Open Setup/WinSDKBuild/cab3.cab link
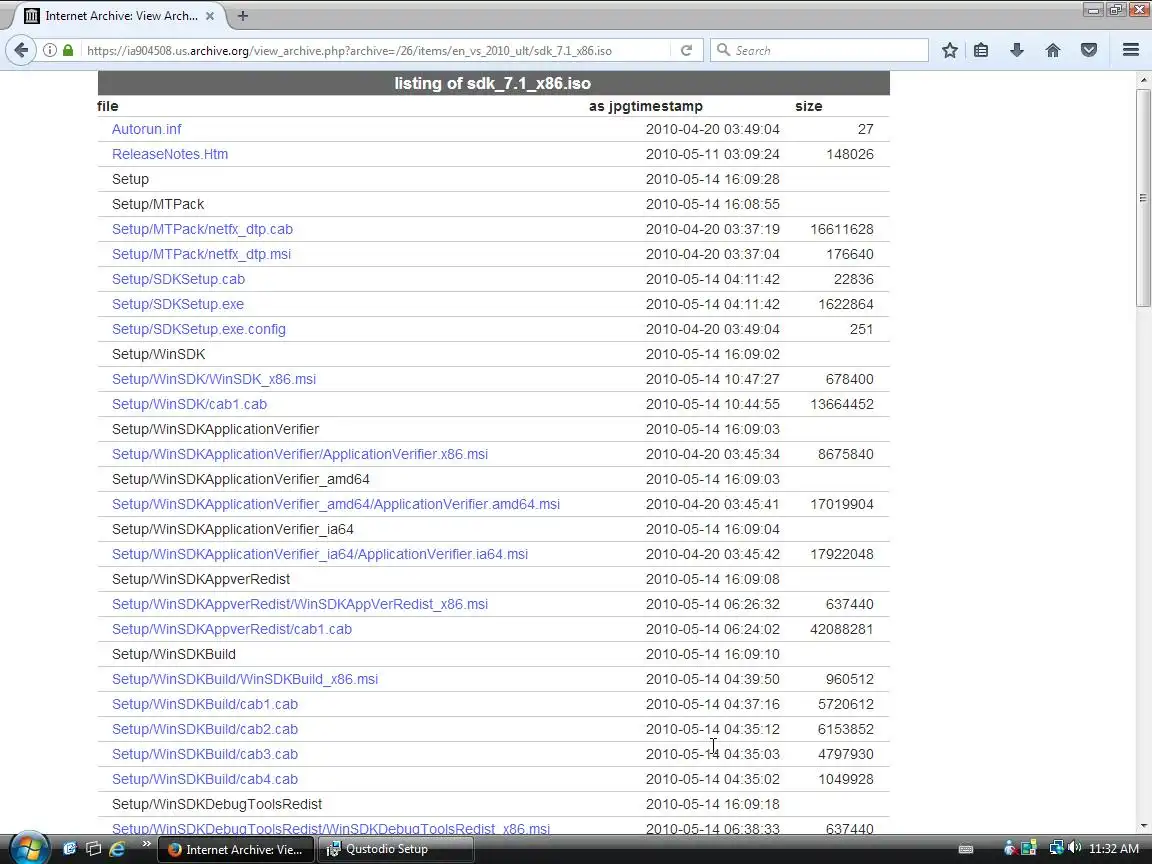 click(x=205, y=754)
